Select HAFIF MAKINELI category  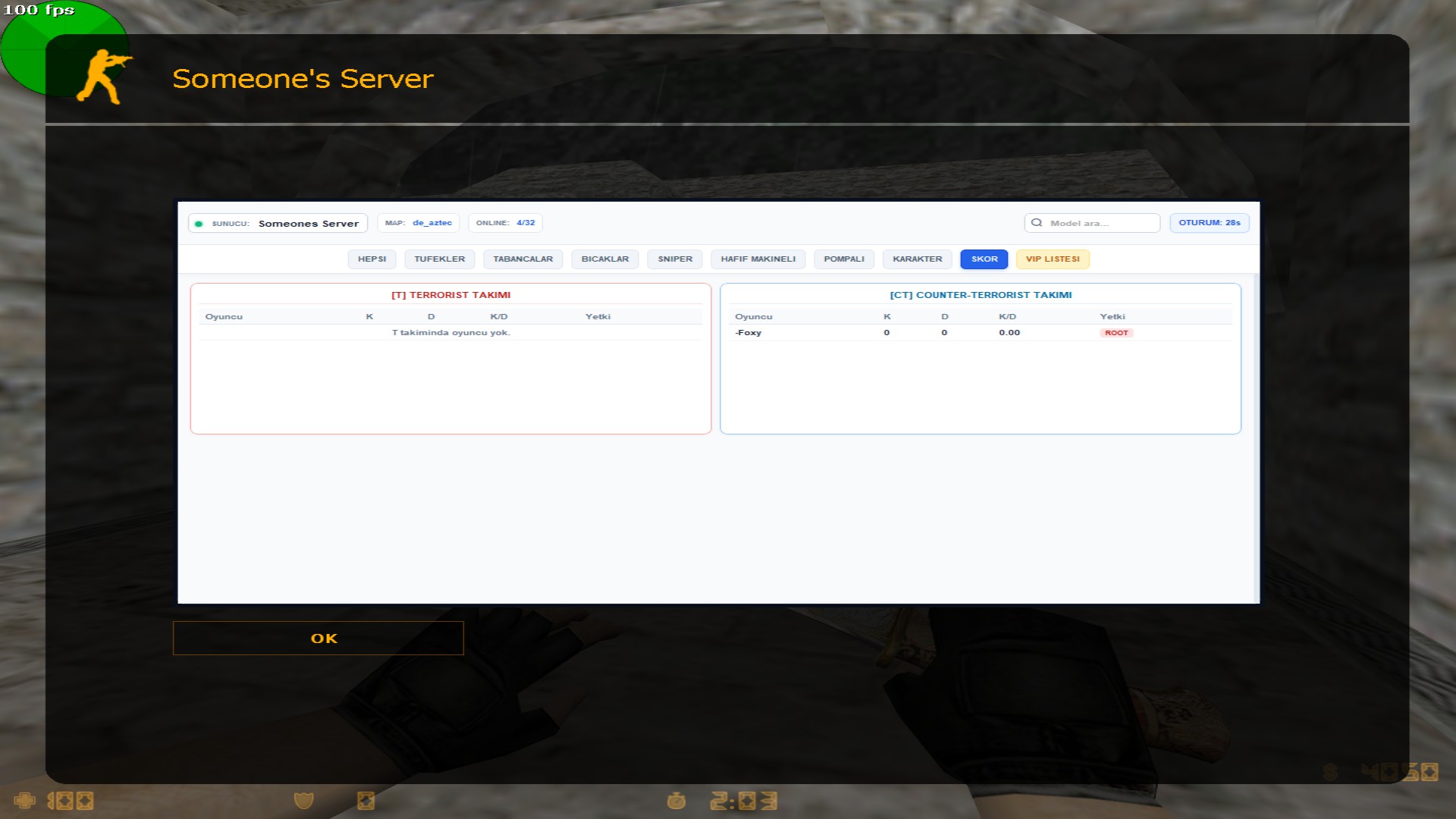[x=758, y=259]
